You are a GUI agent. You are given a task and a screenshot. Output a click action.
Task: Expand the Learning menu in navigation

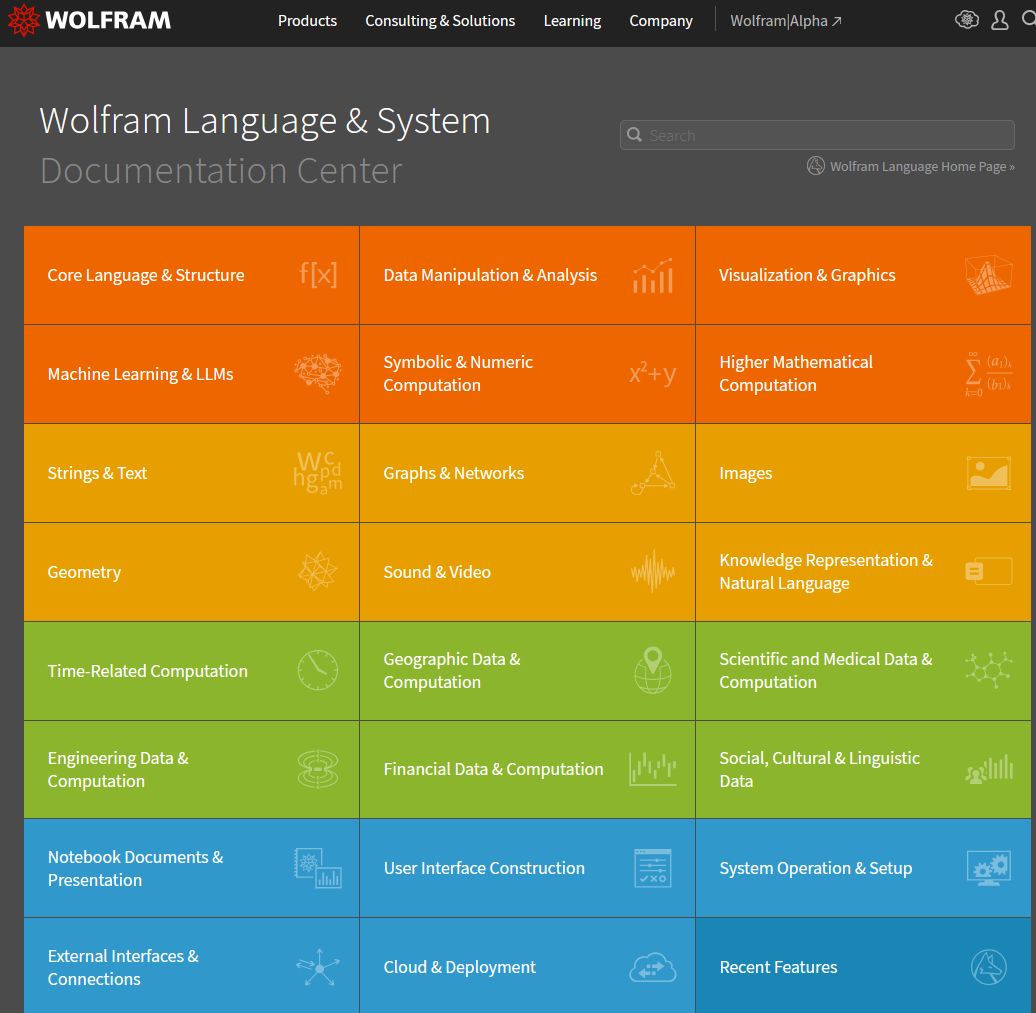point(572,20)
